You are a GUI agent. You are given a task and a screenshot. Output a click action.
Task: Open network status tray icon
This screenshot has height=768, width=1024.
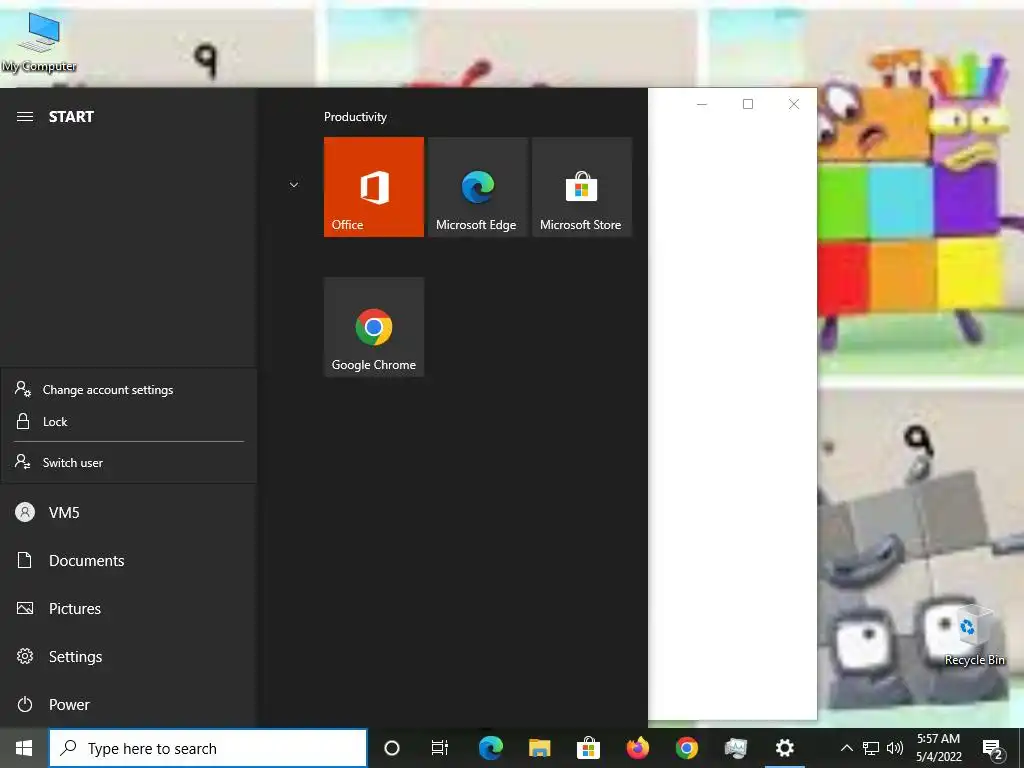(871, 748)
